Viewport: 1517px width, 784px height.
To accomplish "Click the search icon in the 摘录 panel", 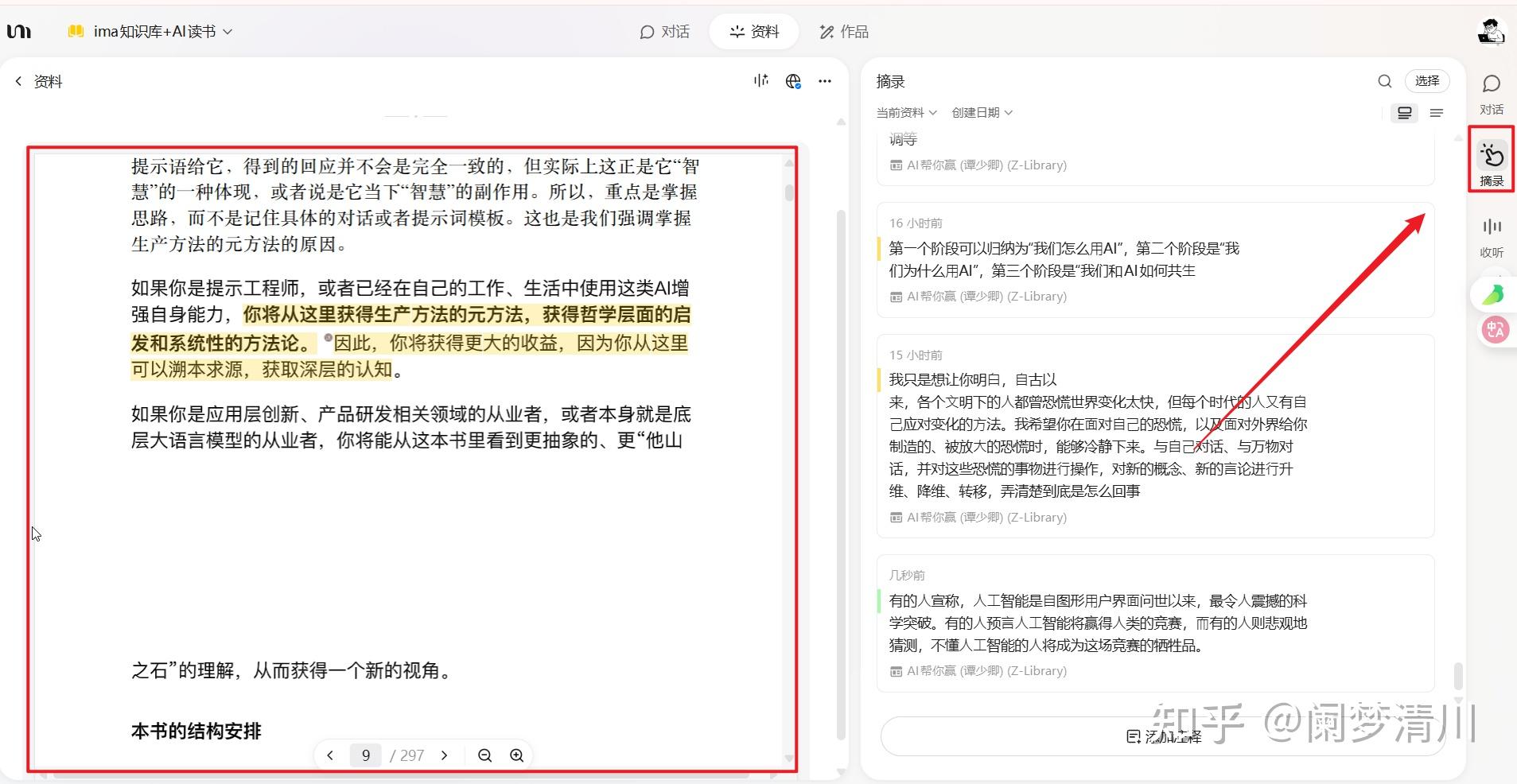I will pos(1384,81).
